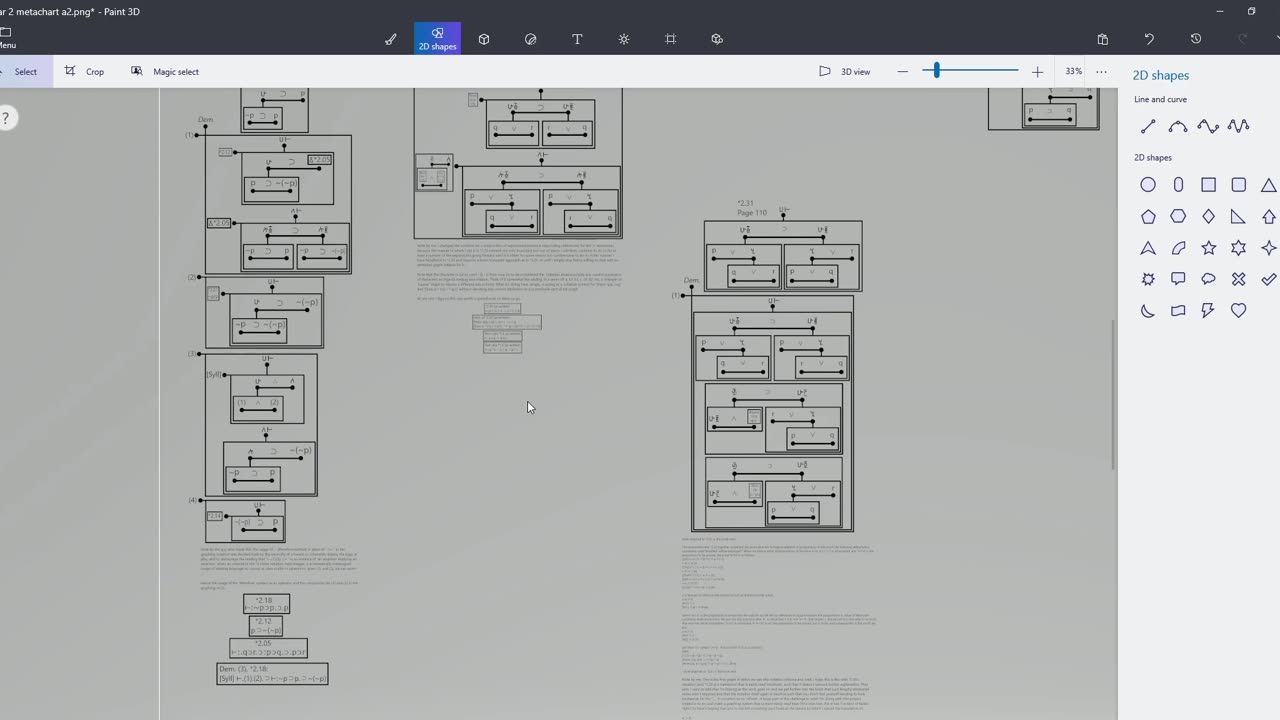Select the Burst shape
This screenshot has width=1280, height=720.
point(1148,279)
